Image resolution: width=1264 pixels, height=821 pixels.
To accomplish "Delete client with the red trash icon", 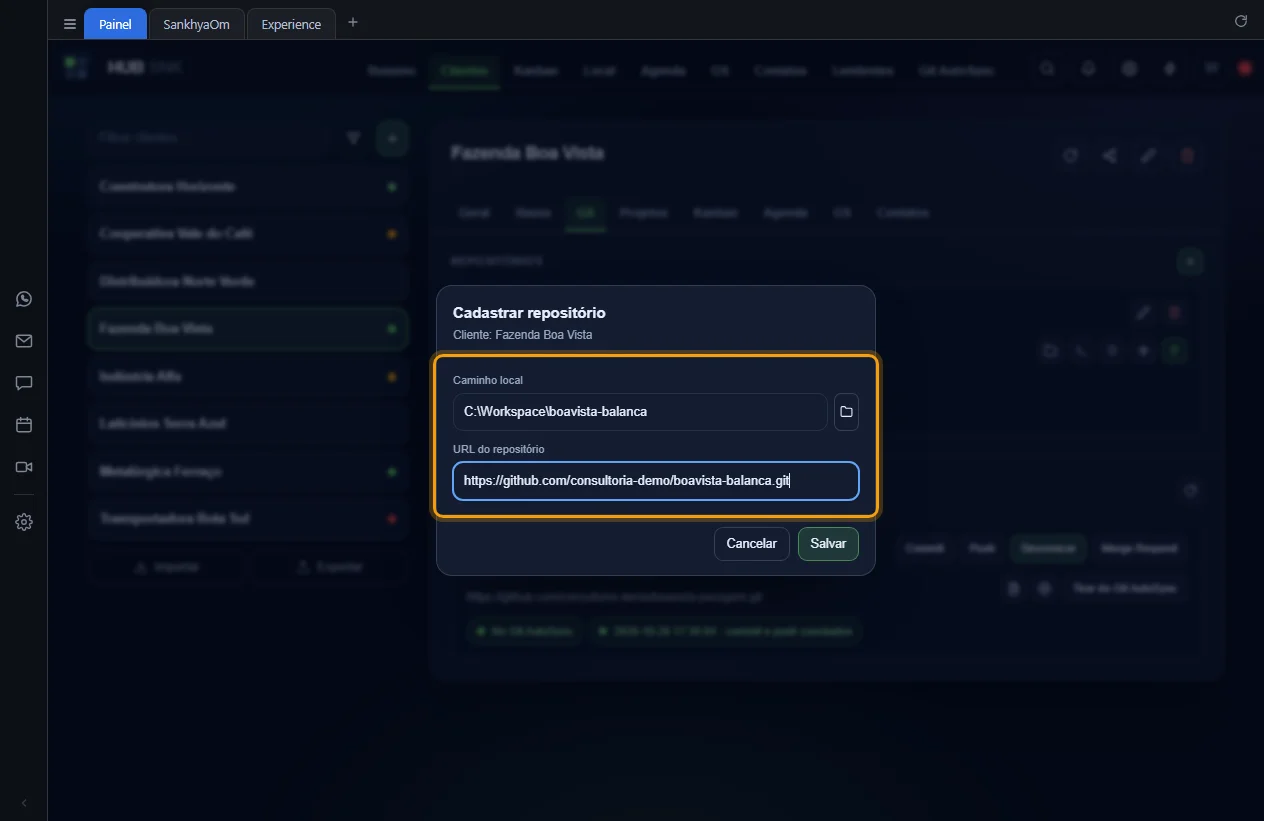I will pos(1188,156).
